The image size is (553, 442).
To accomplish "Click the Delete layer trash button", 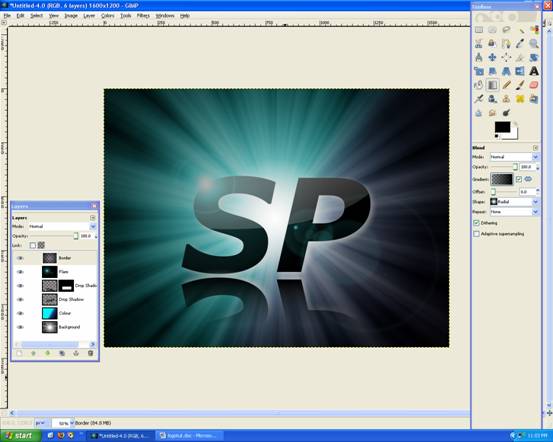I will point(90,353).
